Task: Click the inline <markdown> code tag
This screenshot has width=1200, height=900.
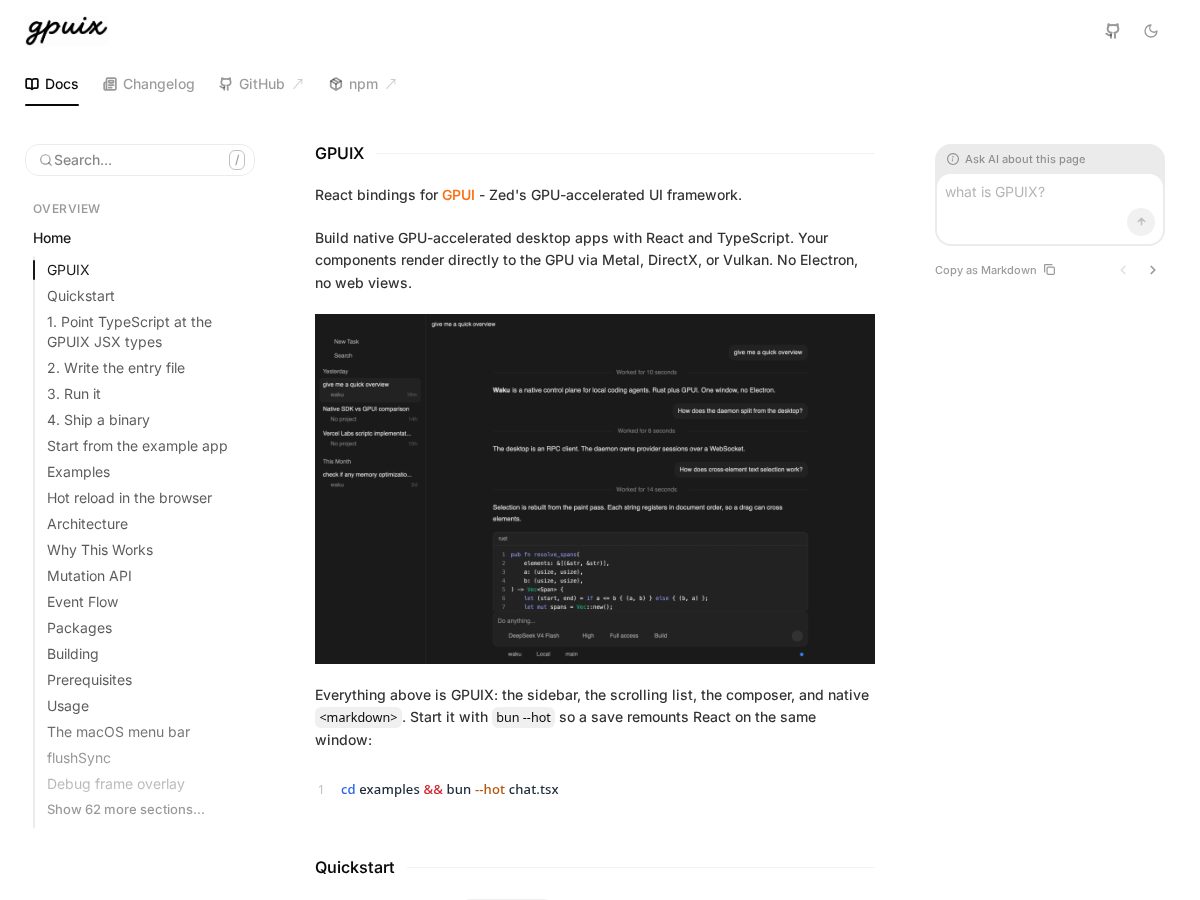Action: coord(358,717)
